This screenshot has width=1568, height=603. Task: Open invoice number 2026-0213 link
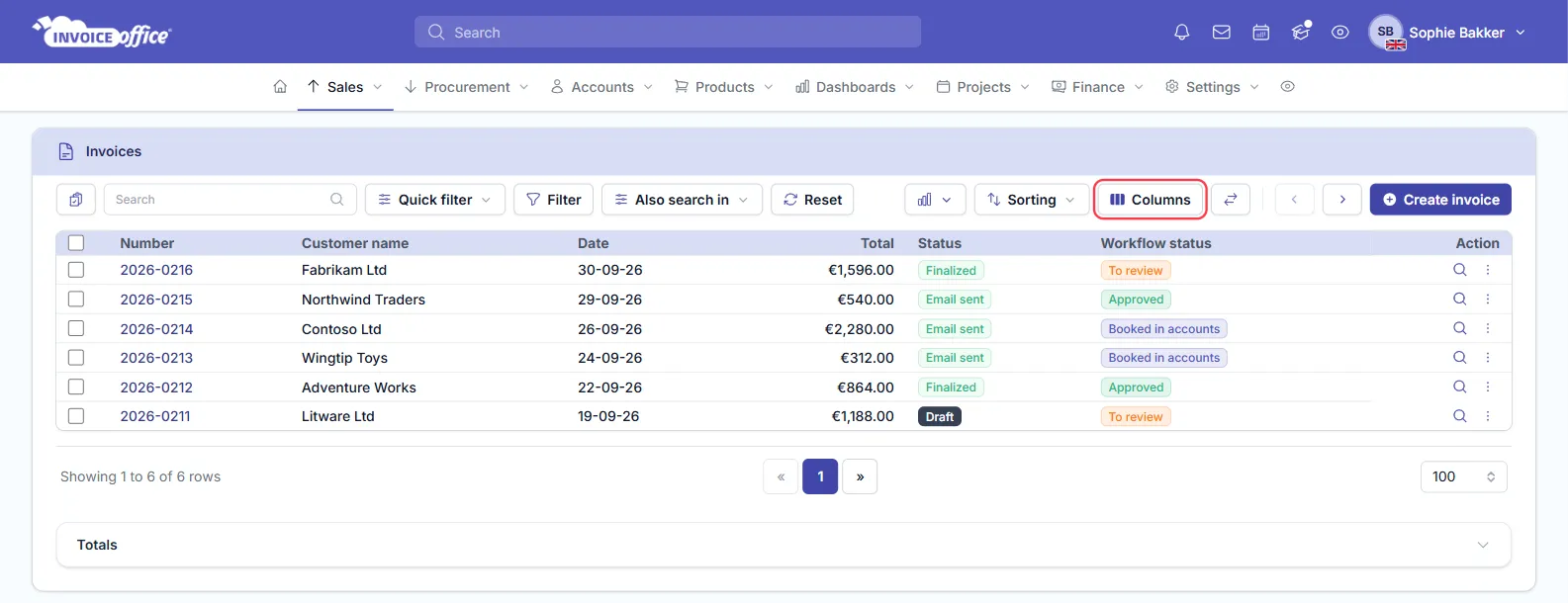[156, 358]
